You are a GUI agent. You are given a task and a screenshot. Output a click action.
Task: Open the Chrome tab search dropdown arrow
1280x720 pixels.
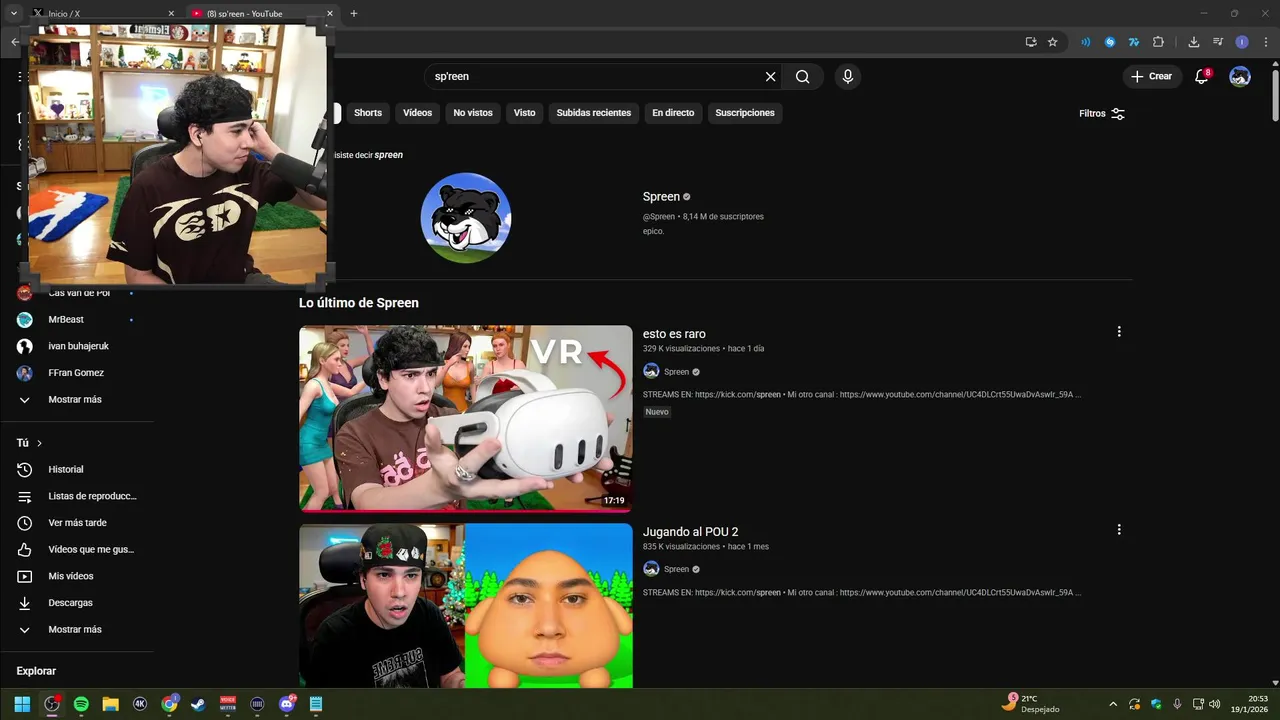pyautogui.click(x=14, y=13)
